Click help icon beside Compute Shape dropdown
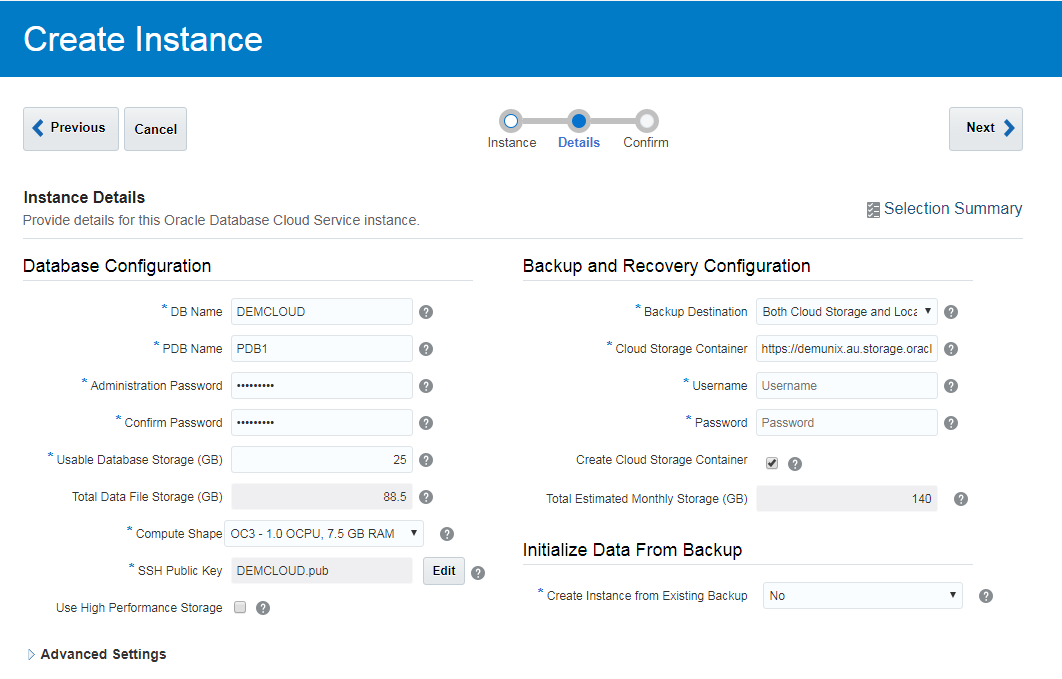 pos(447,534)
